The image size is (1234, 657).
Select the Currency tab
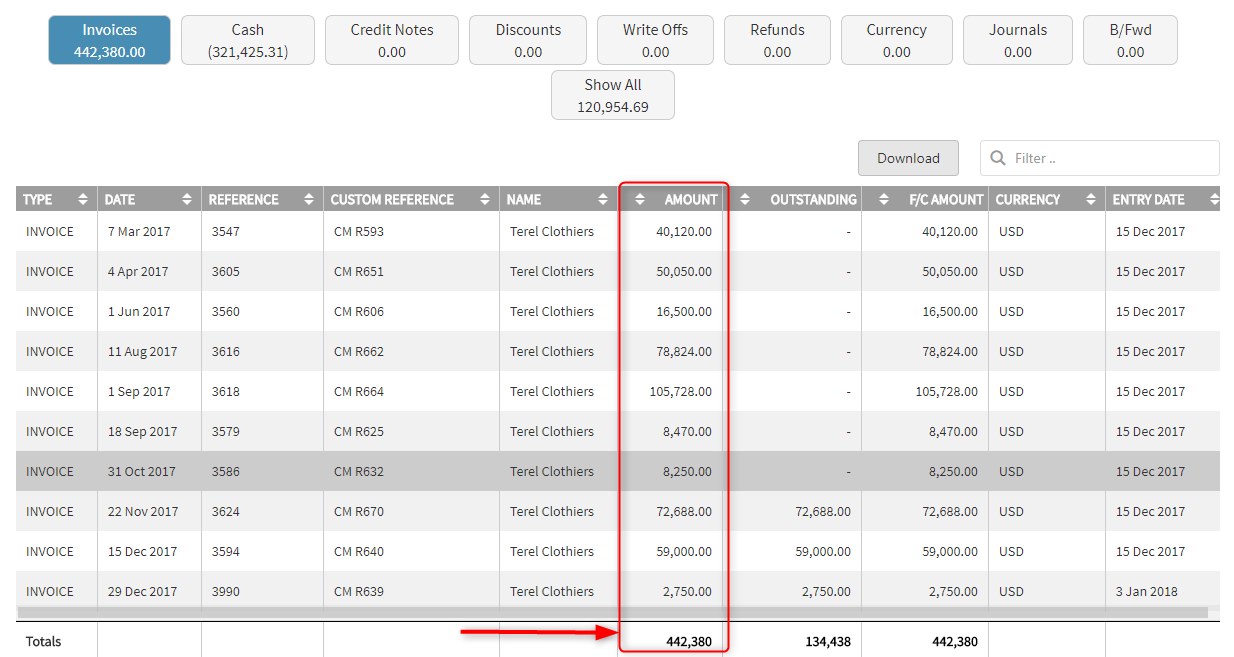(897, 40)
